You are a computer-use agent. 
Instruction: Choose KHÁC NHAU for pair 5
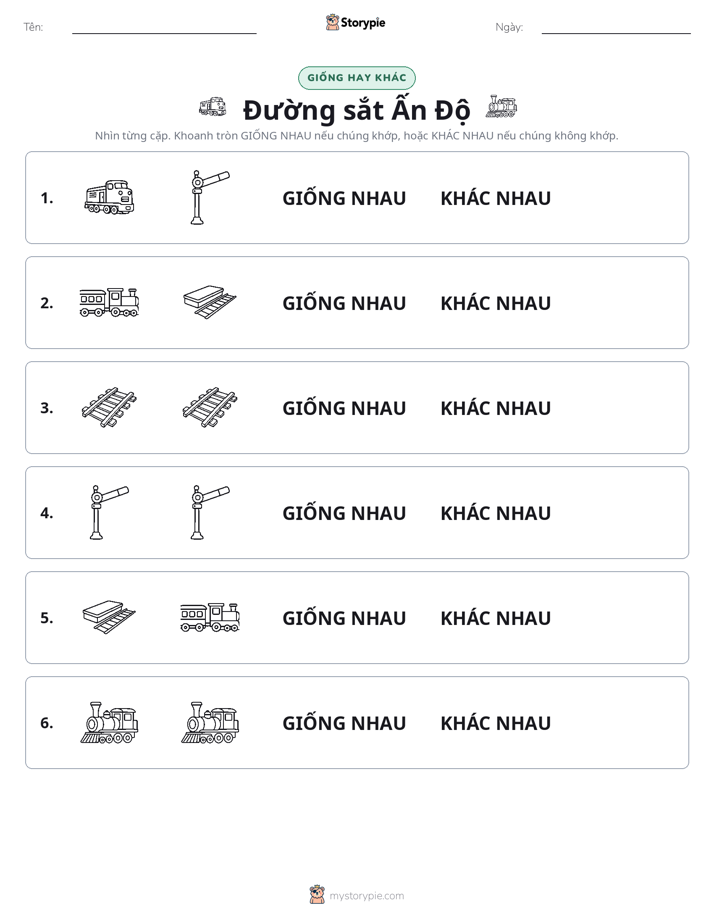pyautogui.click(x=495, y=618)
